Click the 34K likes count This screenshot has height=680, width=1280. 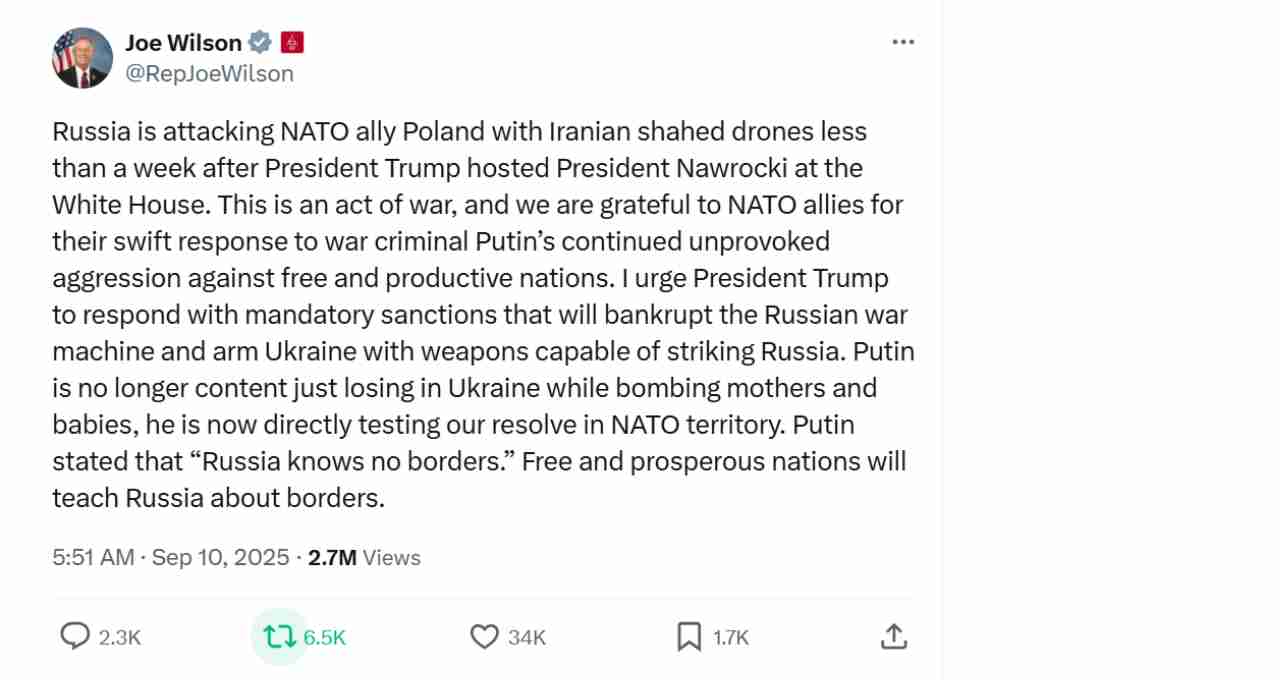pyautogui.click(x=526, y=637)
